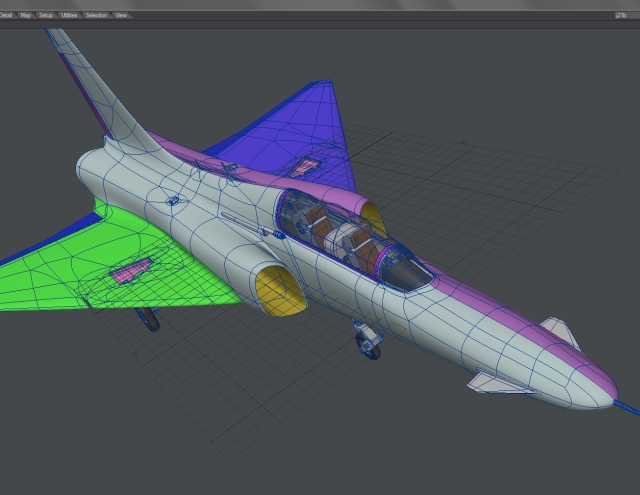This screenshot has width=640, height=495.
Task: Open the Selection tab
Action: pos(96,15)
